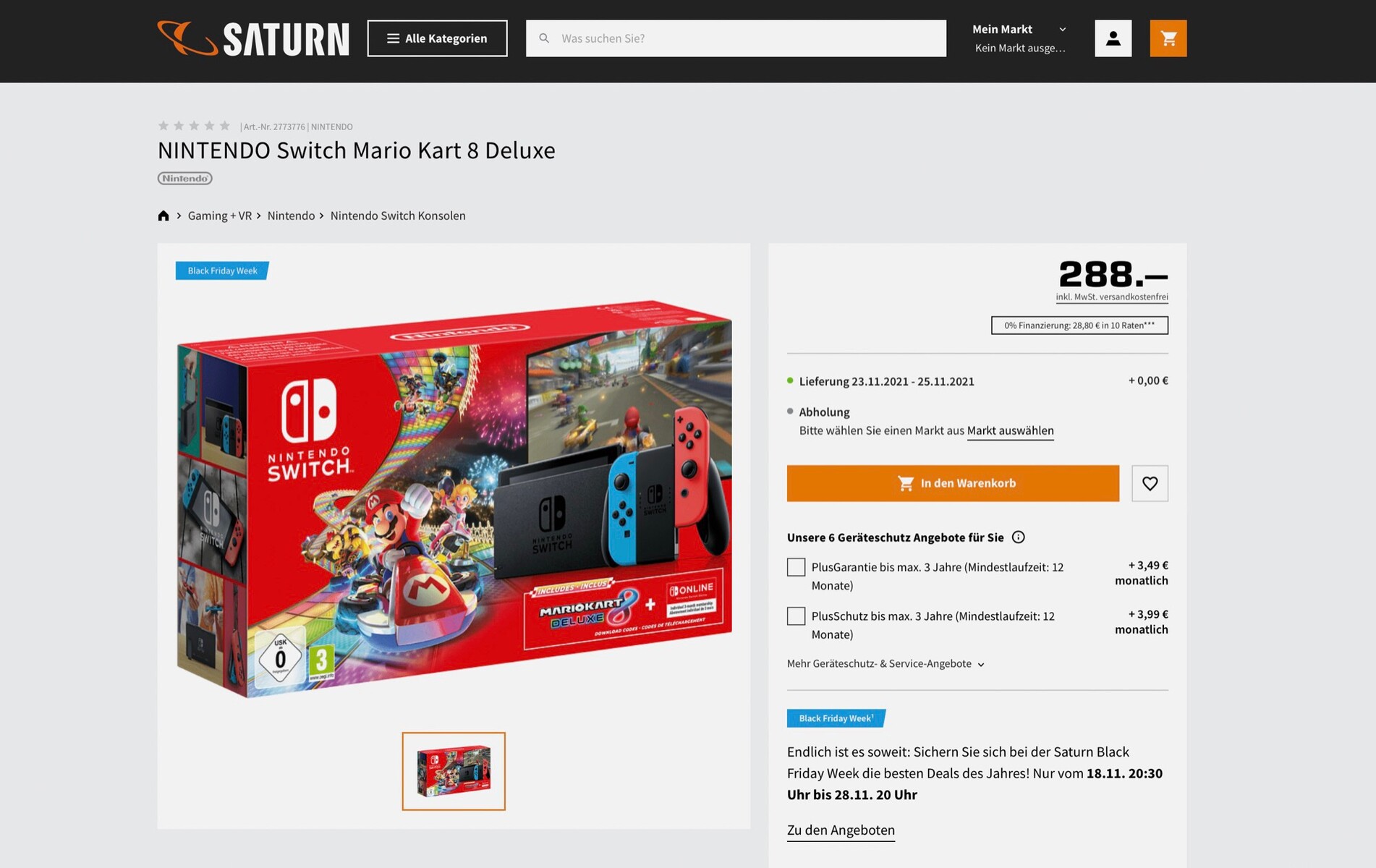The image size is (1376, 868).
Task: Click the Geräteschutz info icon
Action: pos(1018,537)
